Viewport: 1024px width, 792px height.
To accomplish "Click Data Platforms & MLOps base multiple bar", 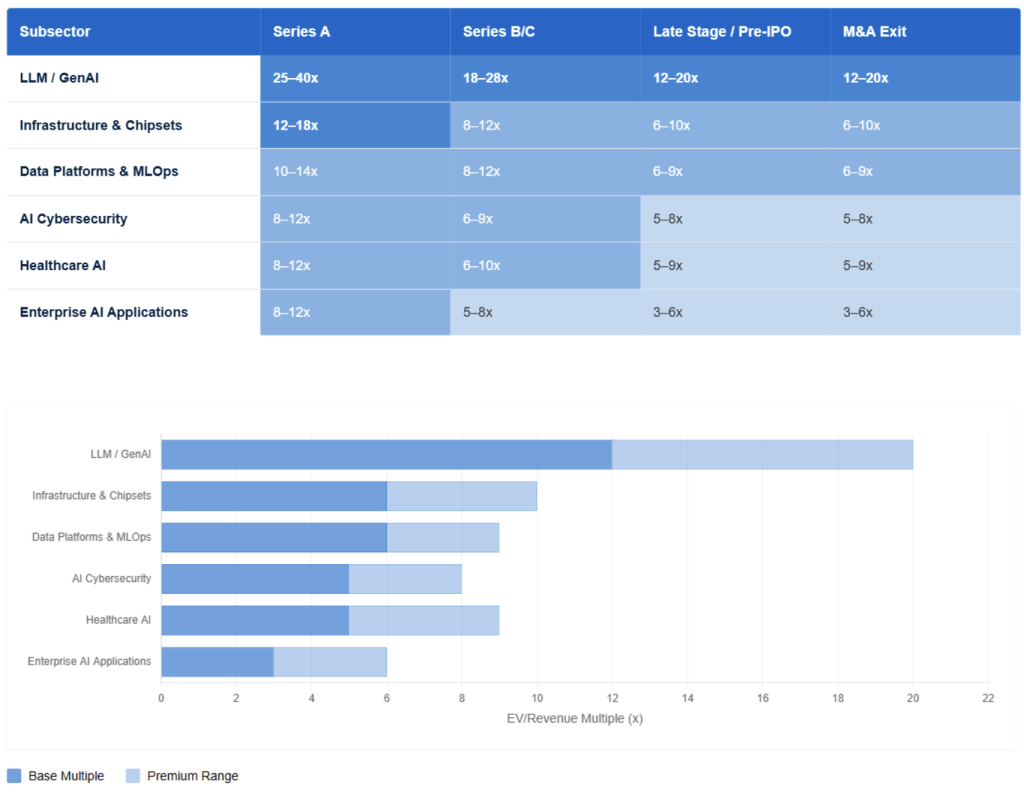I will click(274, 537).
